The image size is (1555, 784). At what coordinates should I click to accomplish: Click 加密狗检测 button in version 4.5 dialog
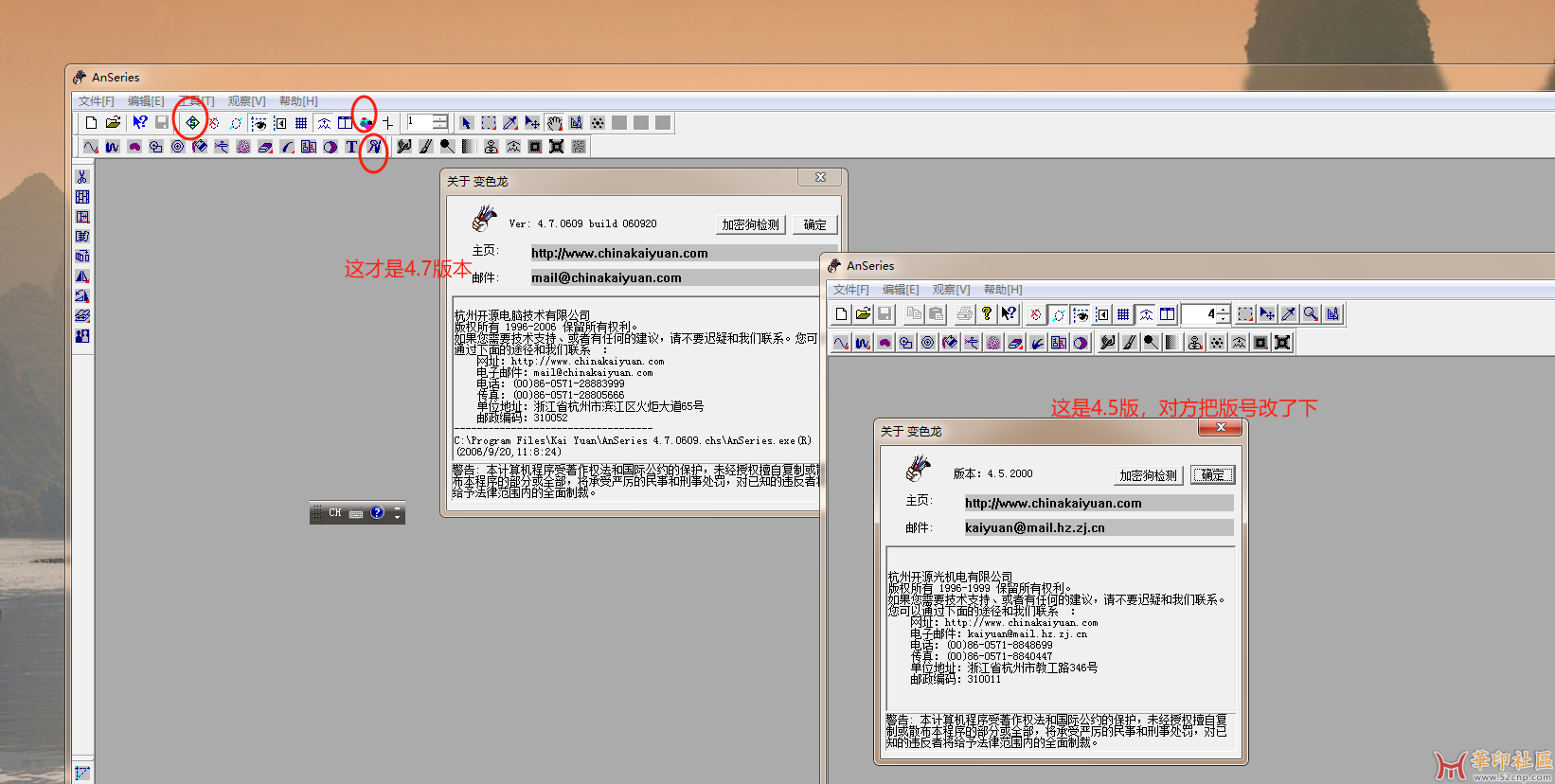tap(1149, 475)
